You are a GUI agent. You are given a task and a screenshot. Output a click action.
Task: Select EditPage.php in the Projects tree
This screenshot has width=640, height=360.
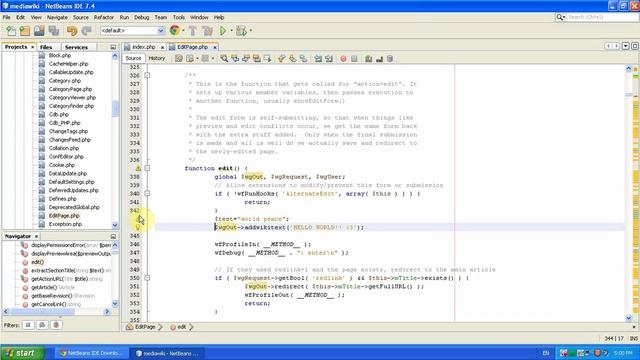coord(64,216)
